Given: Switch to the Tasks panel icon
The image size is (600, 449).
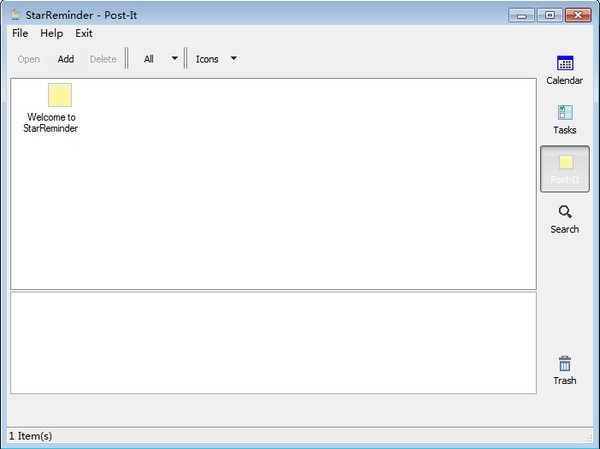Looking at the screenshot, I should pos(565,113).
